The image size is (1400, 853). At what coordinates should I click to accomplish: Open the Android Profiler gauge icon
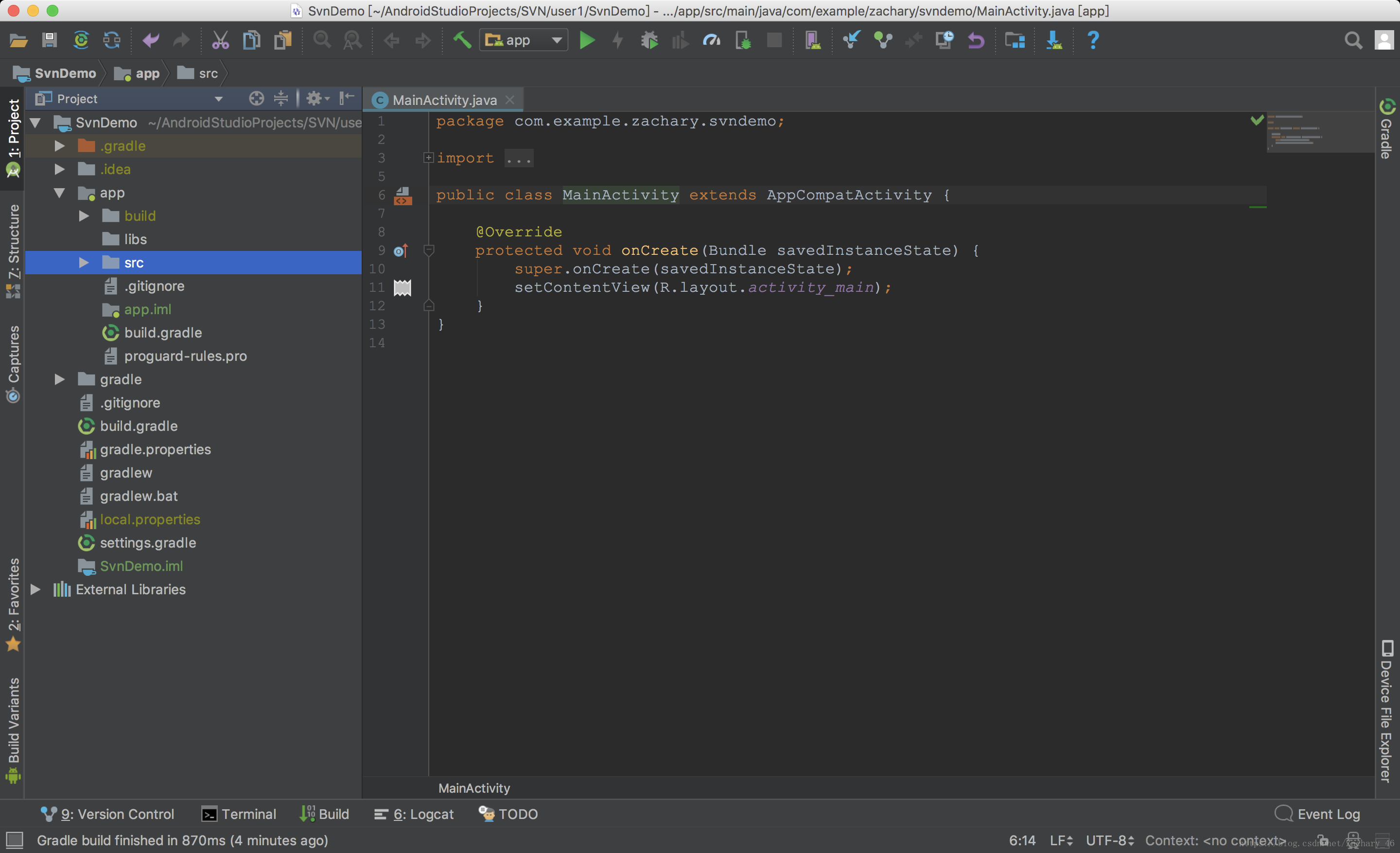711,40
